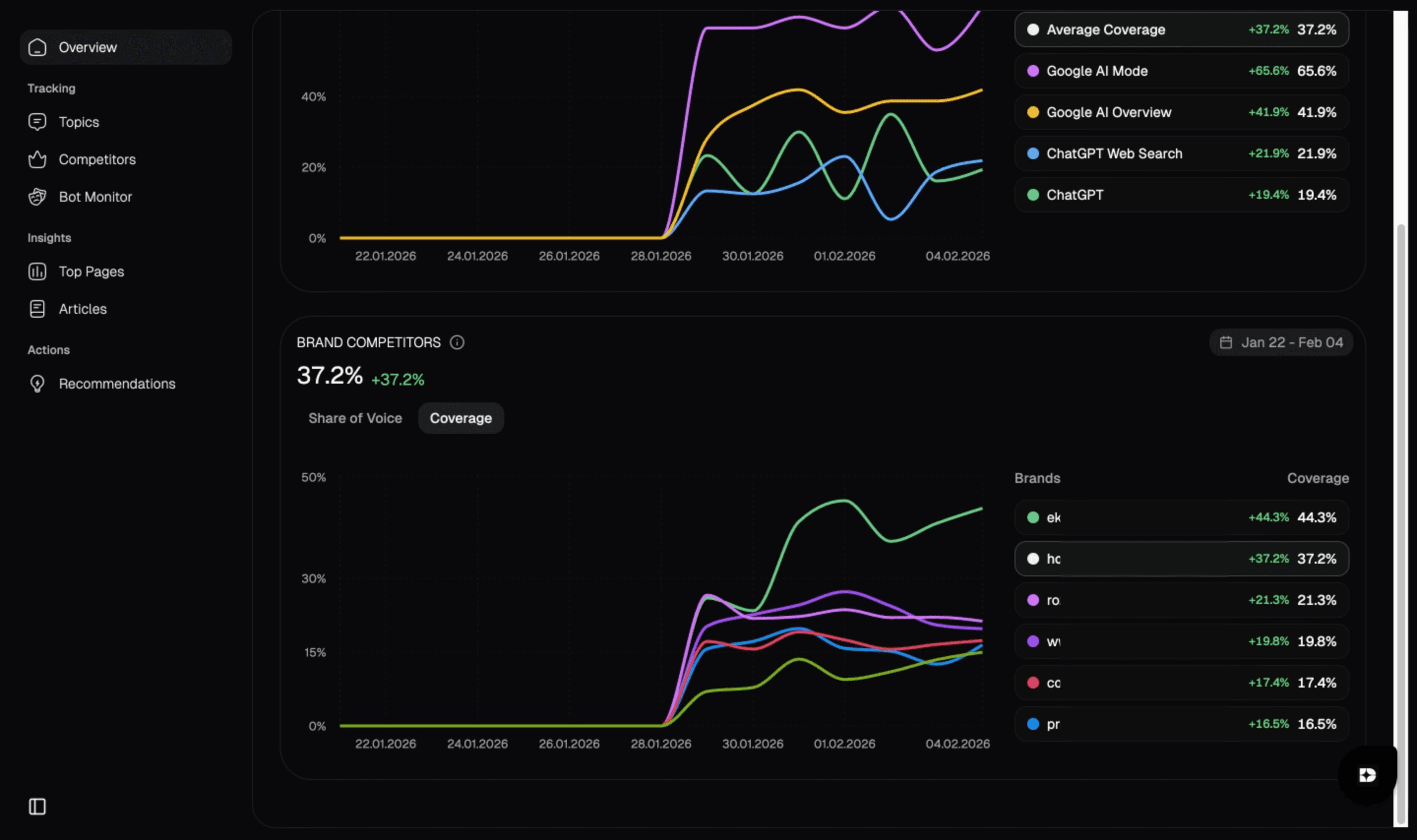This screenshot has height=840, width=1417.
Task: Switch to the Share of Voice tab
Action: coord(355,418)
